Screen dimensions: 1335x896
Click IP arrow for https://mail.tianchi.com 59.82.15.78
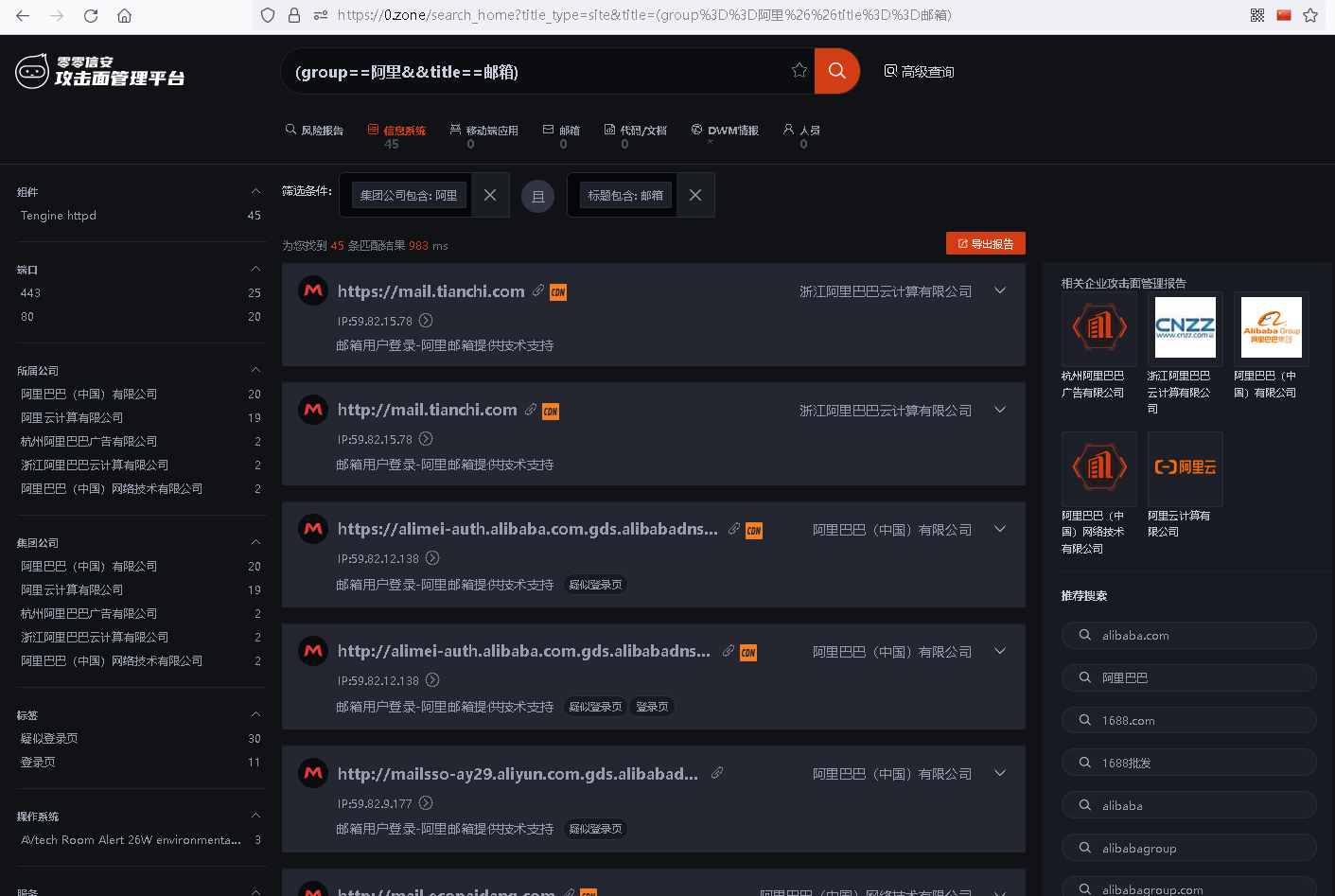pos(426,321)
